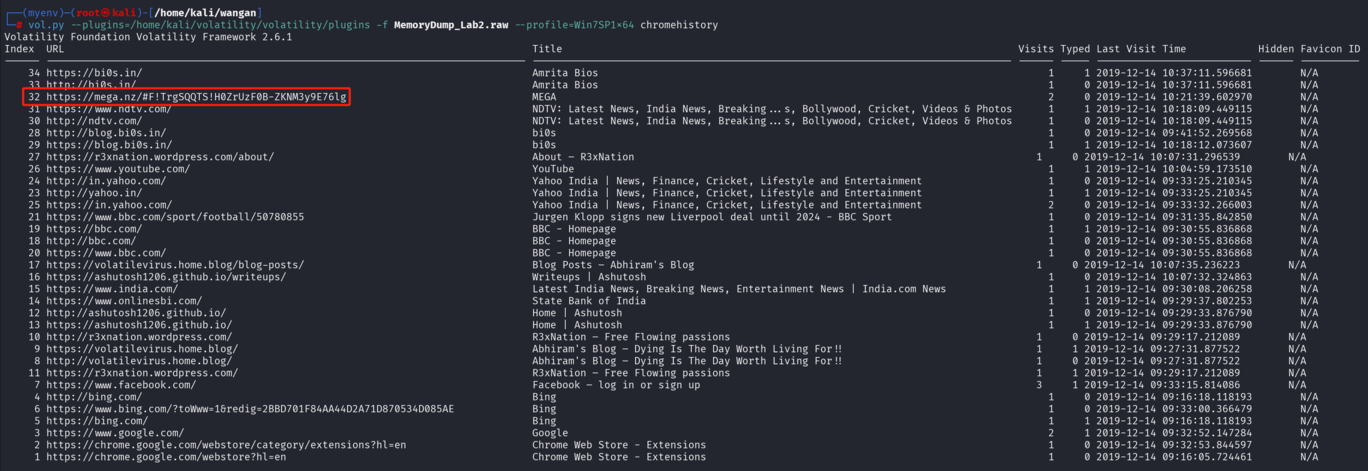1368x471 pixels.
Task: Click the Jurgen Klopp BBC Sport title
Action: click(712, 217)
